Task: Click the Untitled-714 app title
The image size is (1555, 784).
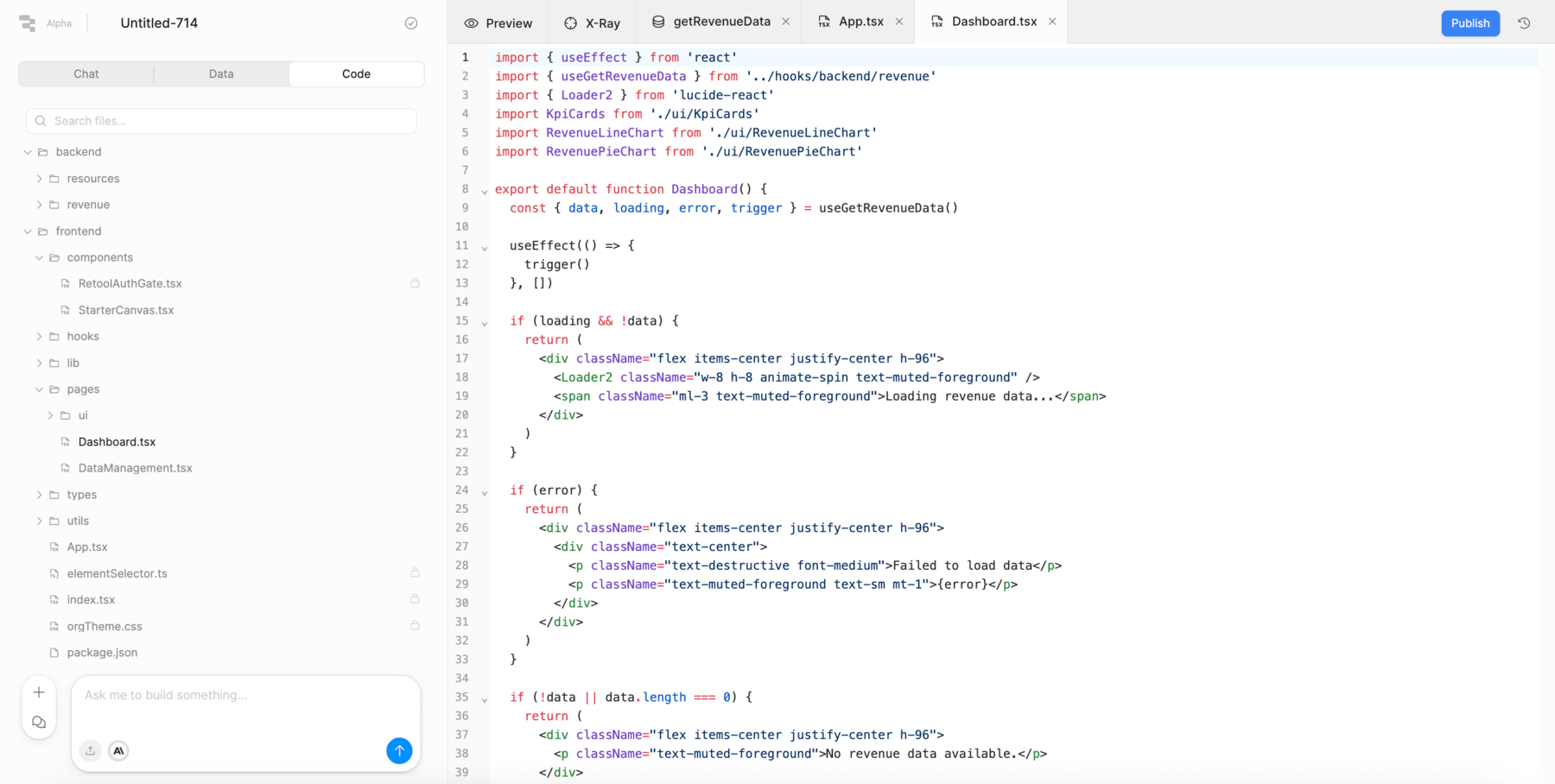Action: [x=159, y=23]
